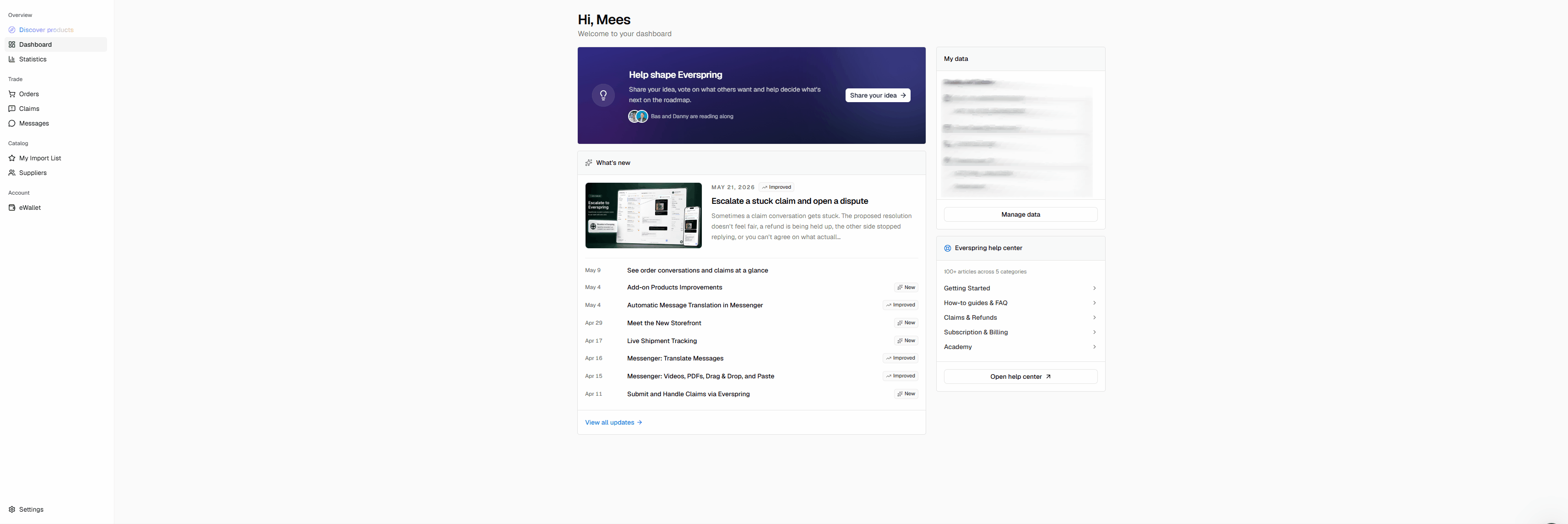This screenshot has height=524, width=1568.
Task: Expand Getting Started help category chevron
Action: [1094, 288]
